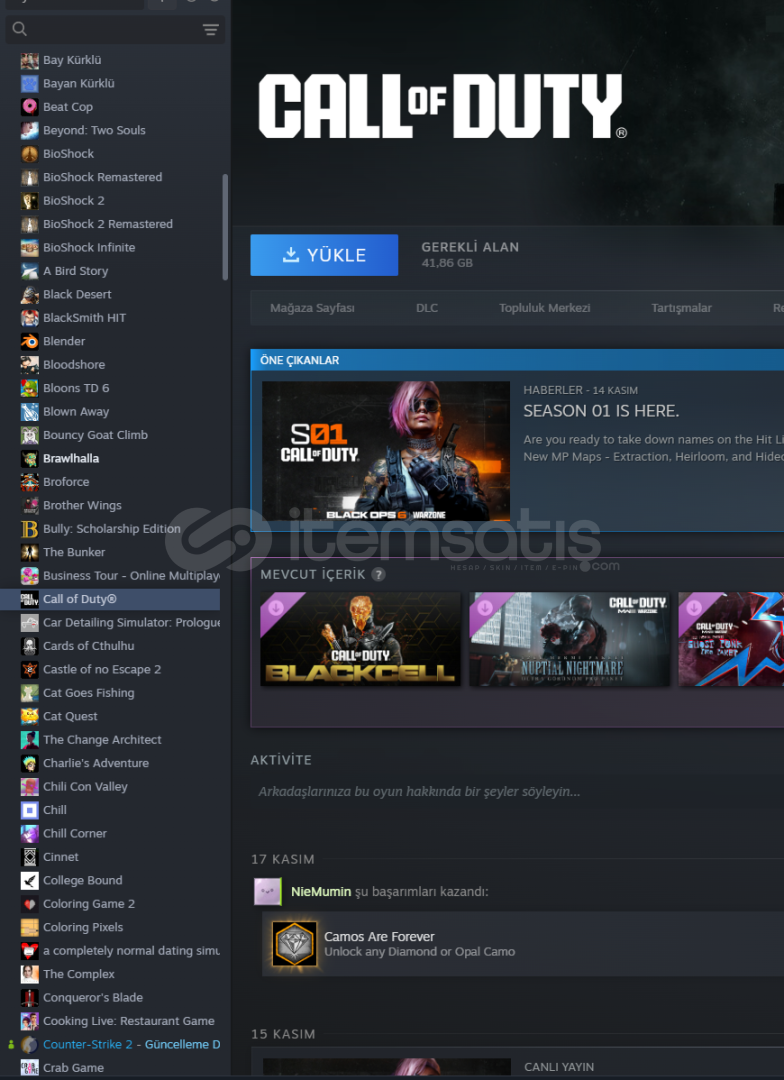Image resolution: width=784 pixels, height=1080 pixels.
Task: Click the Camos Are Forever achievement icon
Action: pyautogui.click(x=294, y=944)
